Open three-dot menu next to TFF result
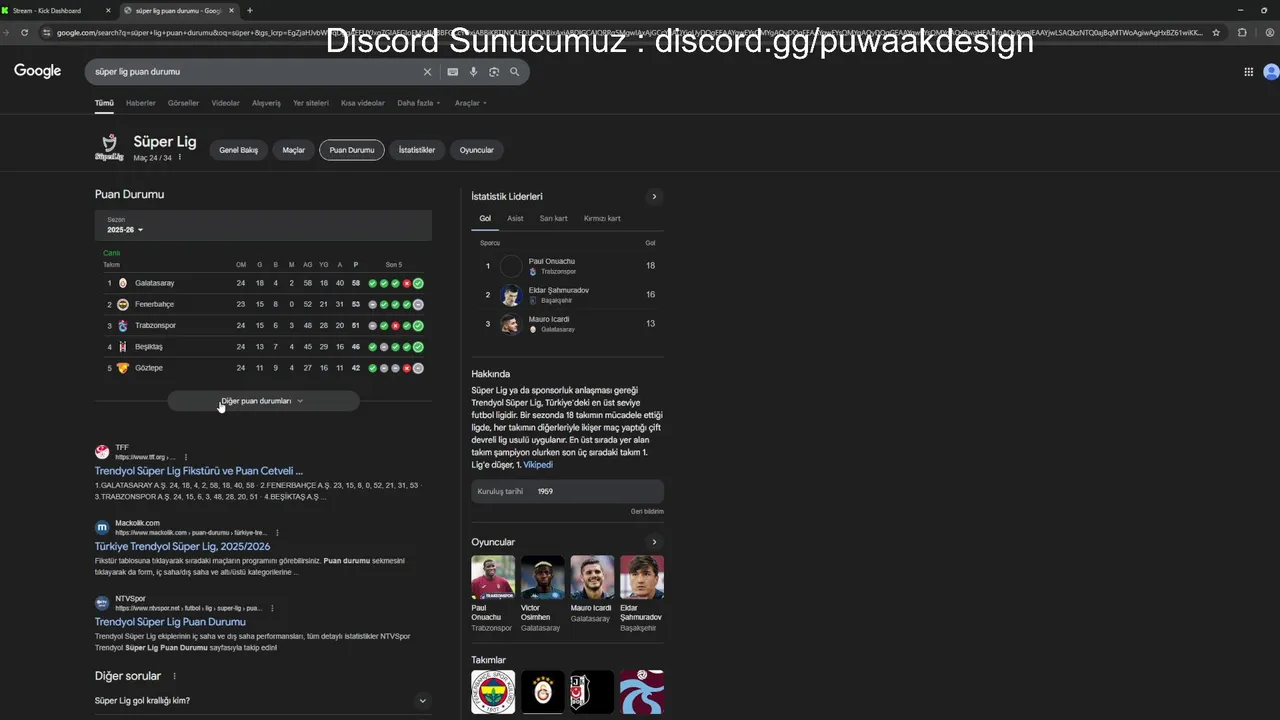Screen dimensions: 1280x720 pos(185,457)
